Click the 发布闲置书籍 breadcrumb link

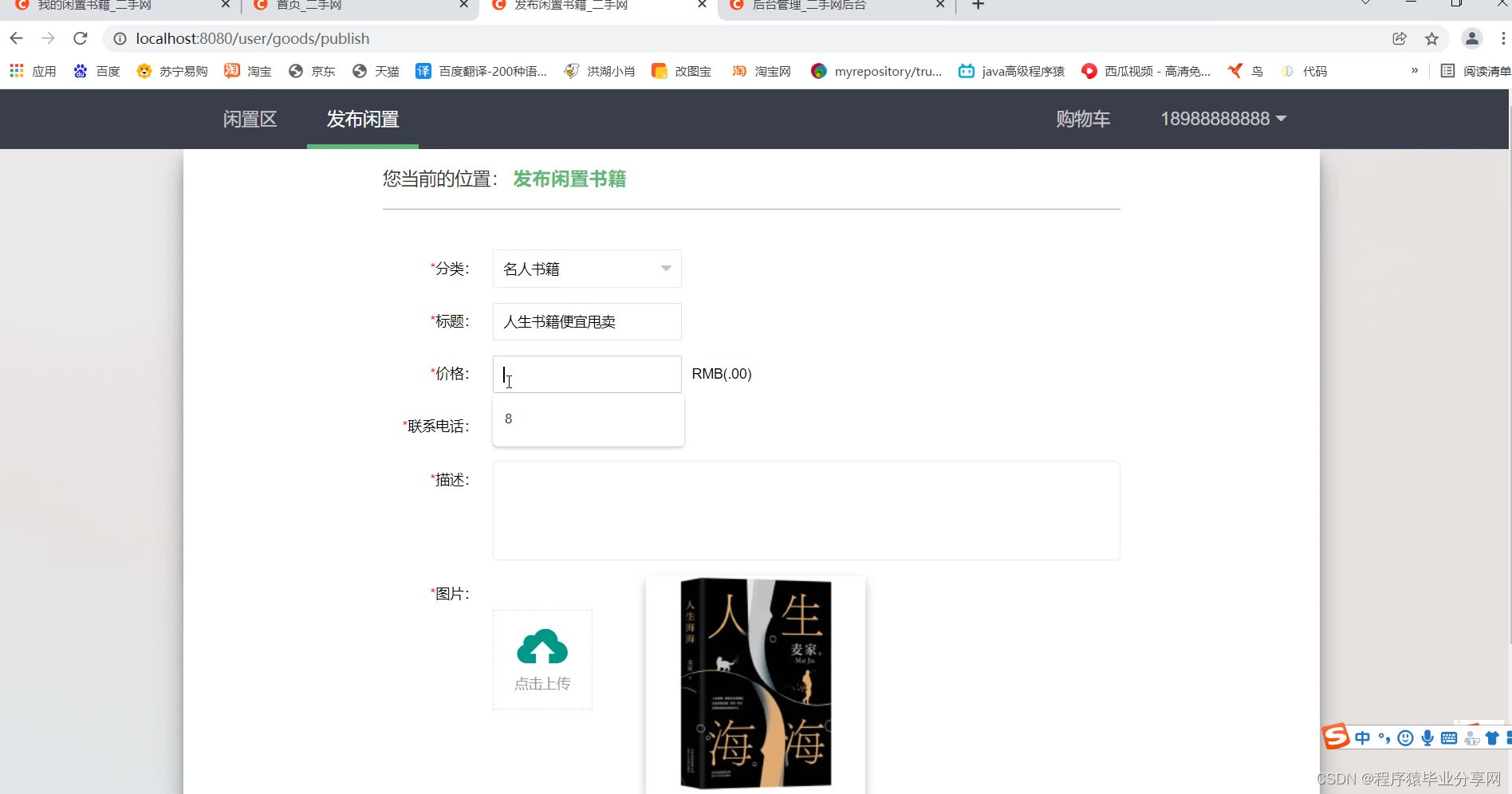(569, 179)
